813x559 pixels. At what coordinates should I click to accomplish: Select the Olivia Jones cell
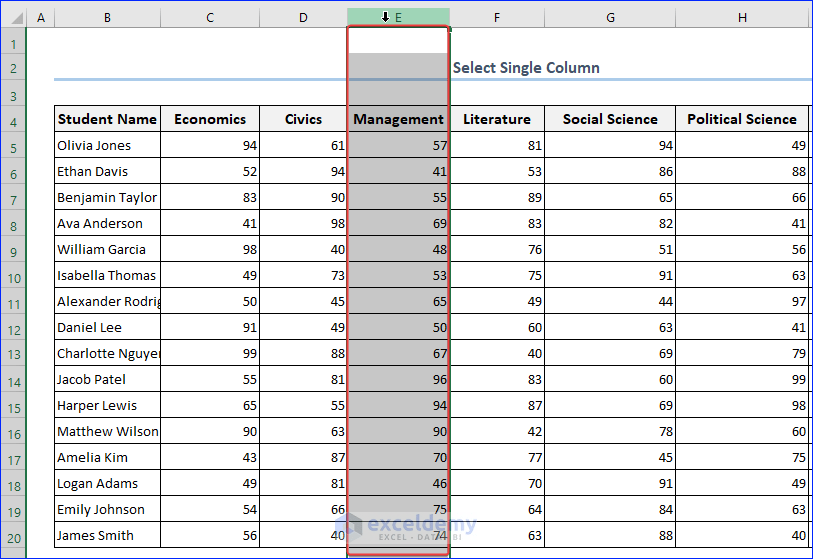pyautogui.click(x=107, y=145)
